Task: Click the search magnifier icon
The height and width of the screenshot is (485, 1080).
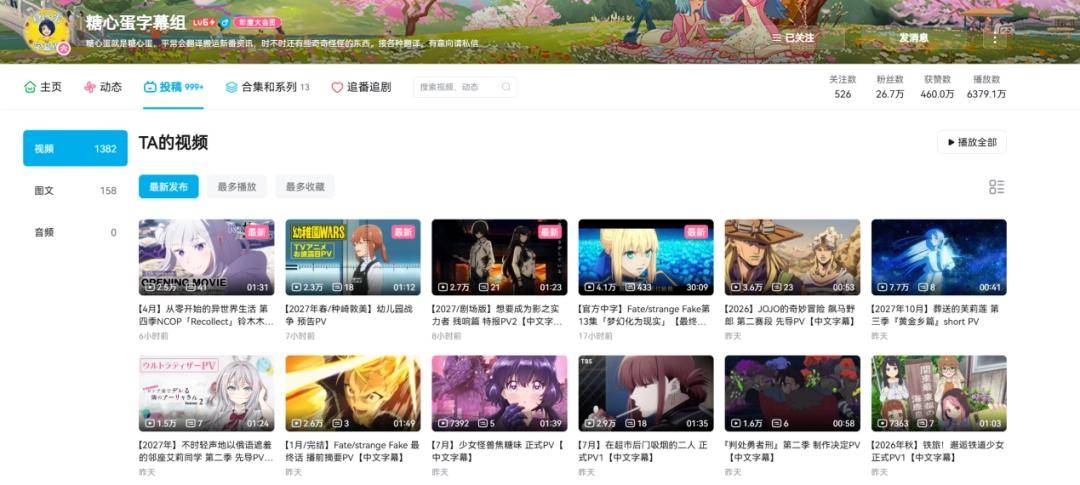Action: [x=506, y=87]
